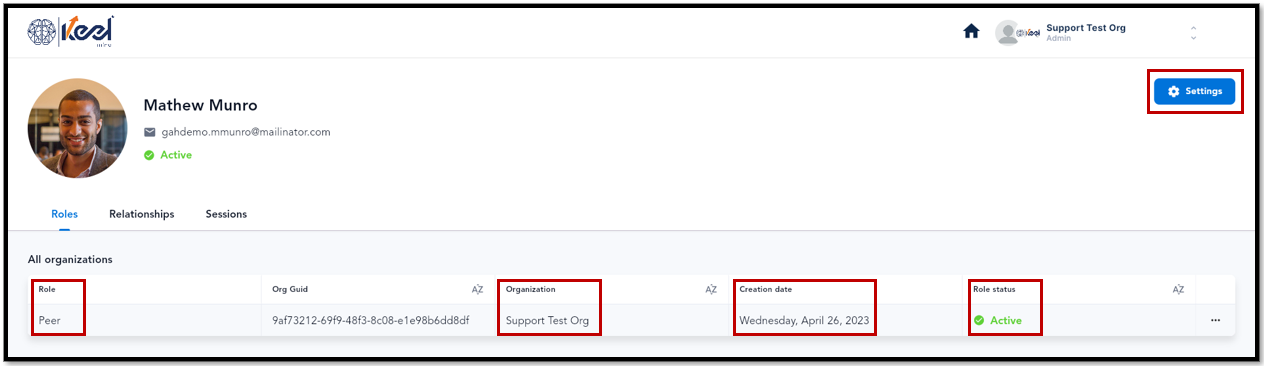Viewport: 1264px width, 366px height.
Task: Click the Keel Mind logo
Action: pyautogui.click(x=70, y=31)
